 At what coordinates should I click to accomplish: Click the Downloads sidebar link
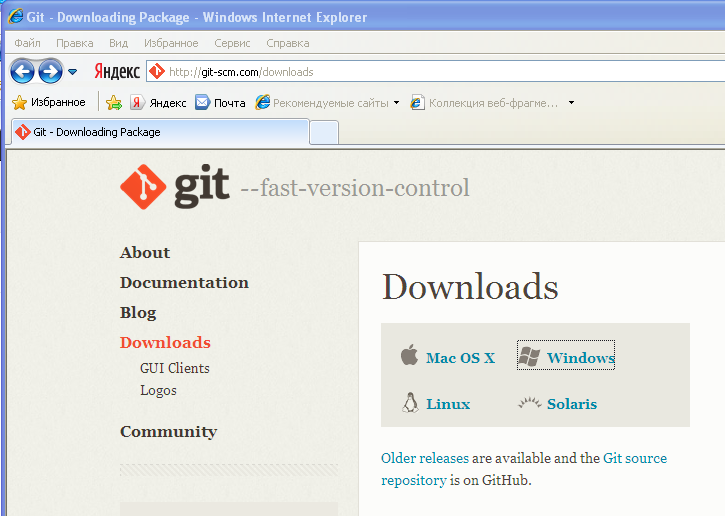(x=165, y=342)
